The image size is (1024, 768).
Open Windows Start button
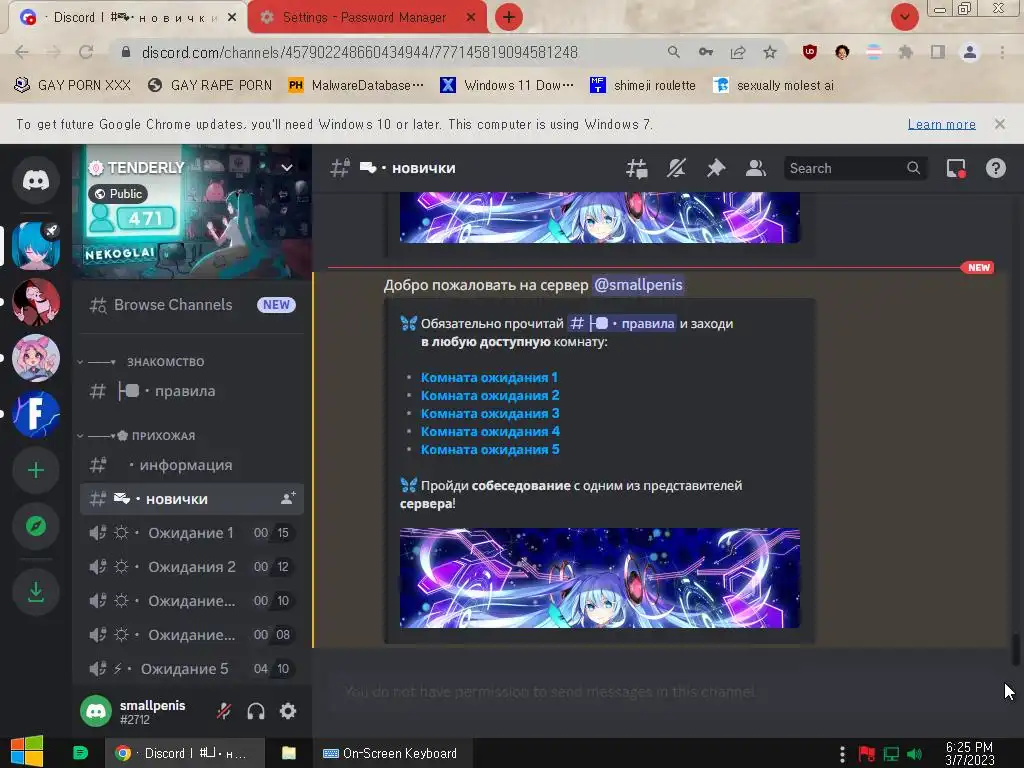click(x=27, y=752)
